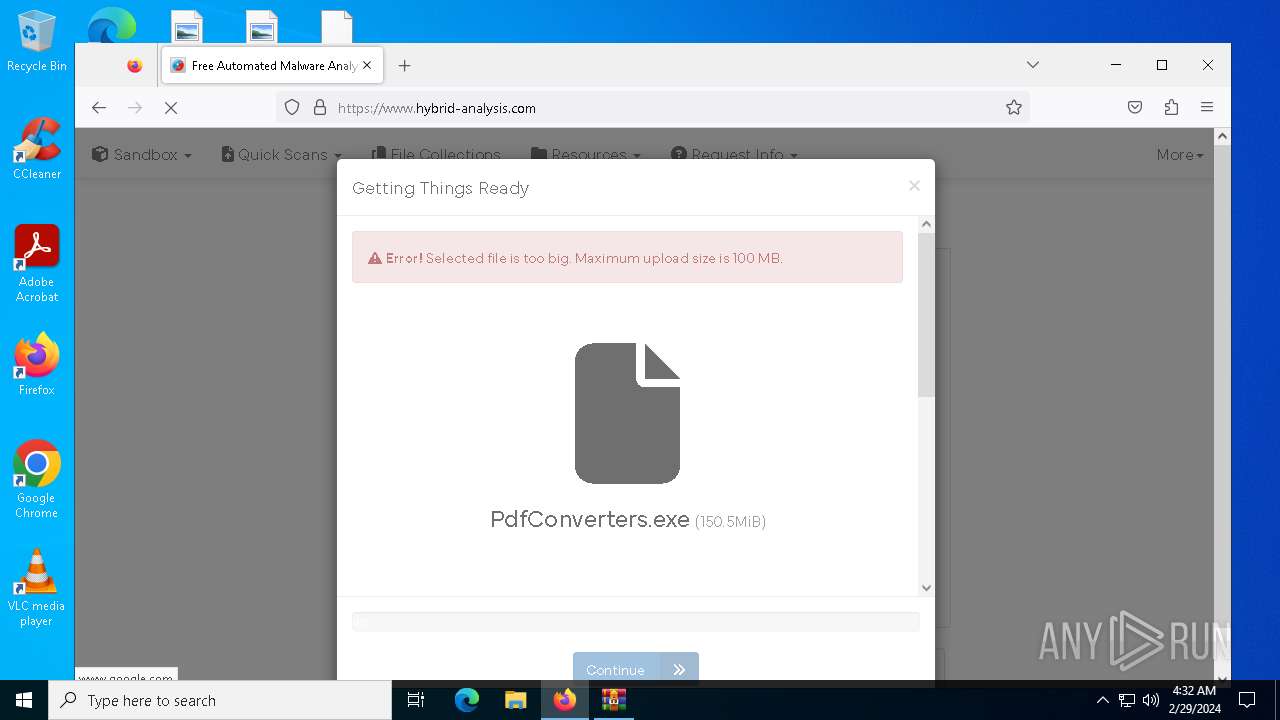This screenshot has height=720, width=1280.
Task: Click the dialog scrollbar thumb
Action: coord(926,315)
